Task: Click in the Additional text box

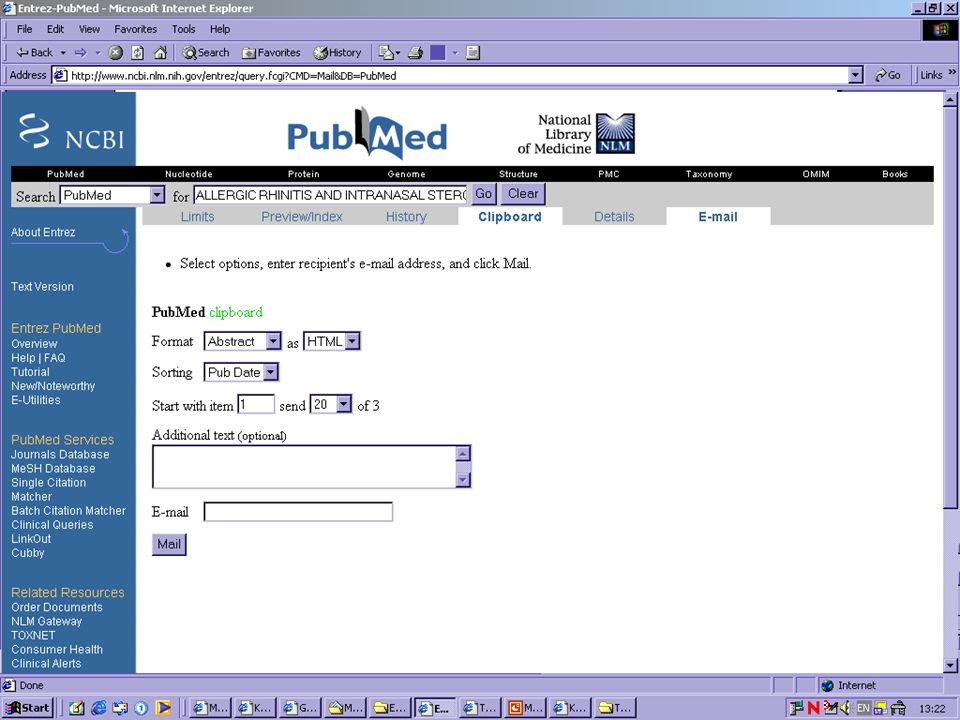Action: pos(305,467)
